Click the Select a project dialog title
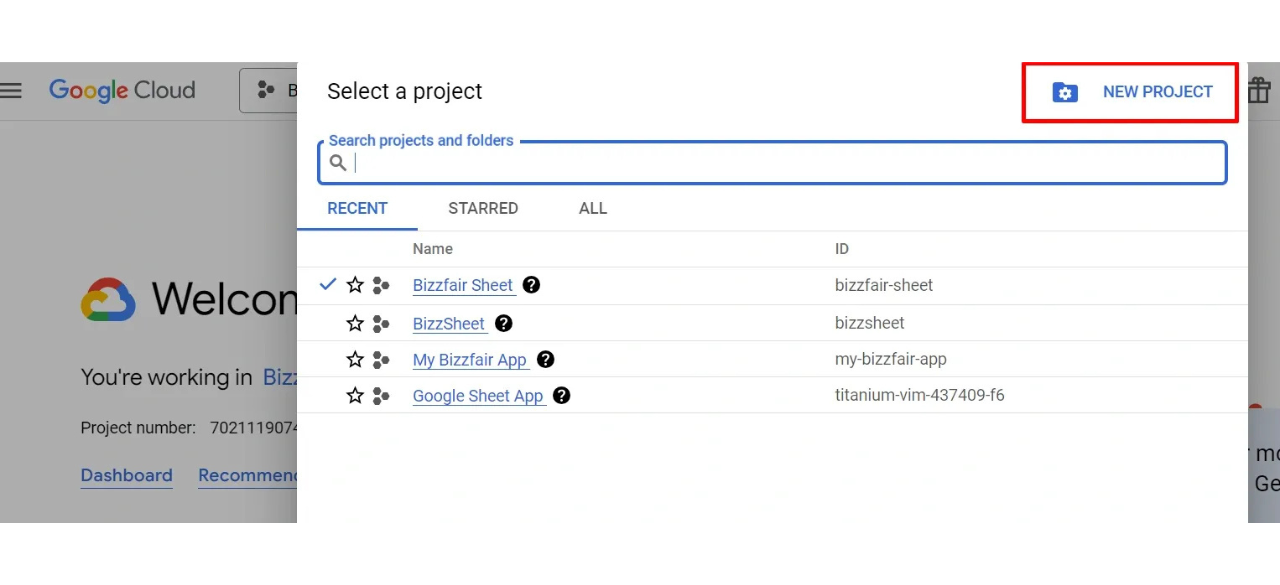The image size is (1280, 585). [405, 92]
